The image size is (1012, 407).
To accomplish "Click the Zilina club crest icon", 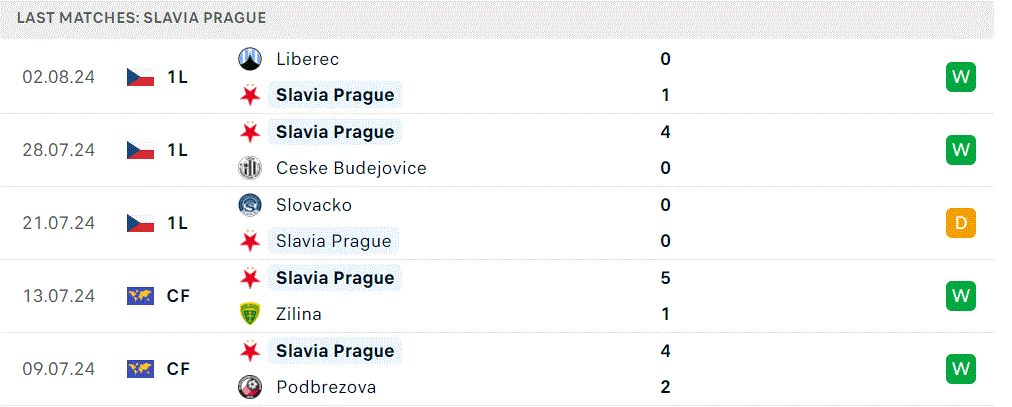I will coord(249,314).
